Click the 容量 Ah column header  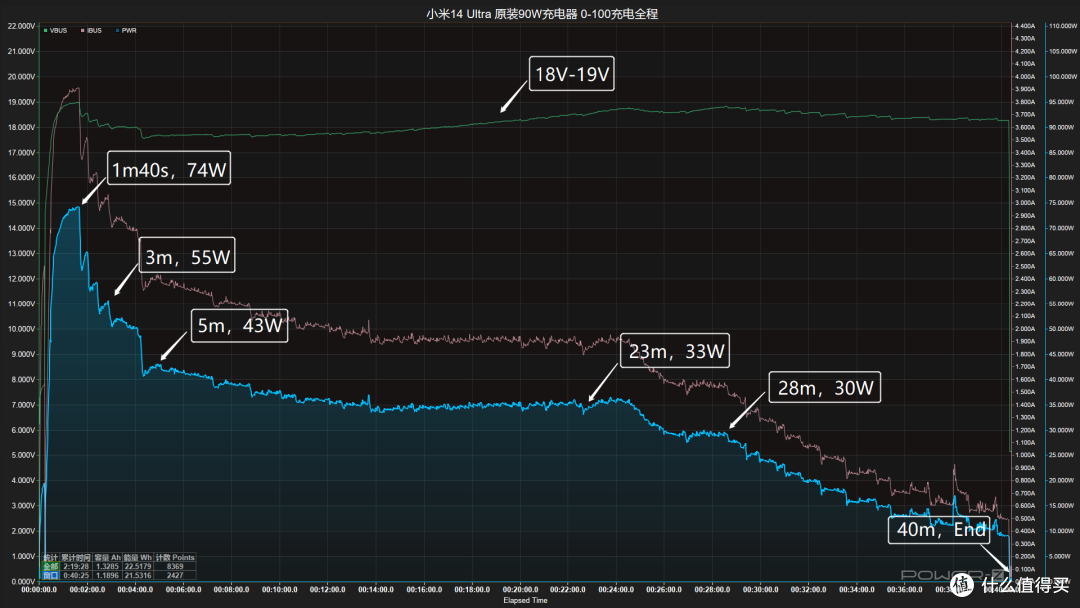pyautogui.click(x=107, y=557)
